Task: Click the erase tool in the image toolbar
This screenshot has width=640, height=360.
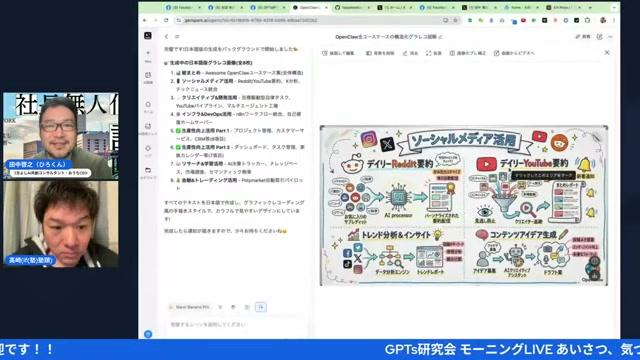Action: coord(410,53)
